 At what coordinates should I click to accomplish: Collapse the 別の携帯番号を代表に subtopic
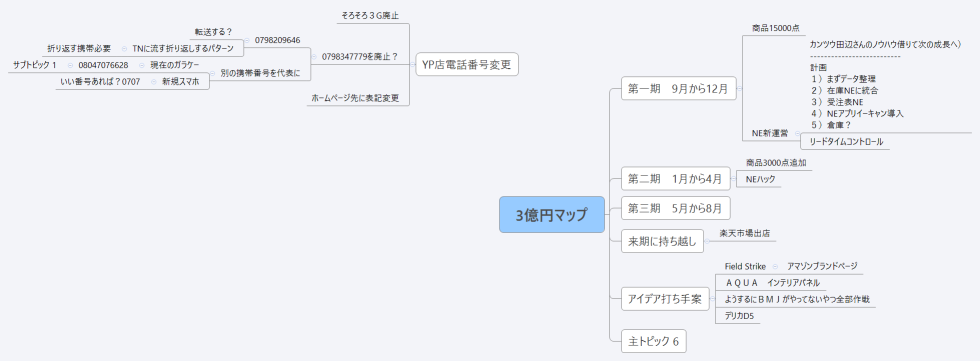[213, 73]
